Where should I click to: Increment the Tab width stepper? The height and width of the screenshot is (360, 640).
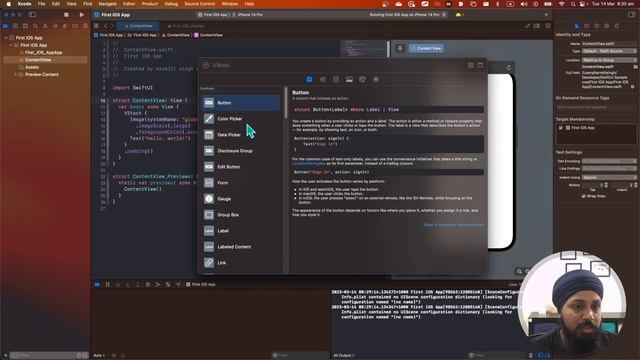point(606,184)
